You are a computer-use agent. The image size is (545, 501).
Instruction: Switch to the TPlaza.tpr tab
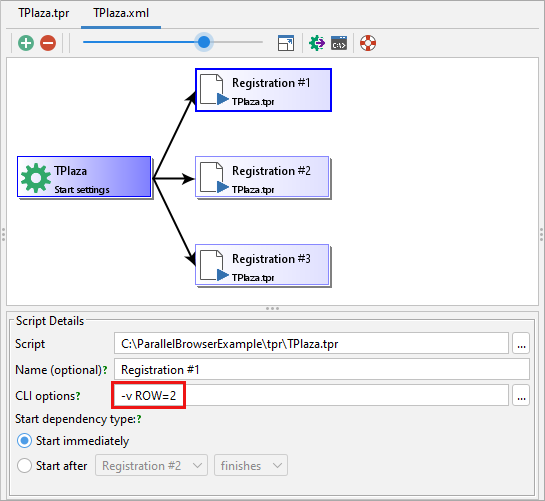[44, 13]
